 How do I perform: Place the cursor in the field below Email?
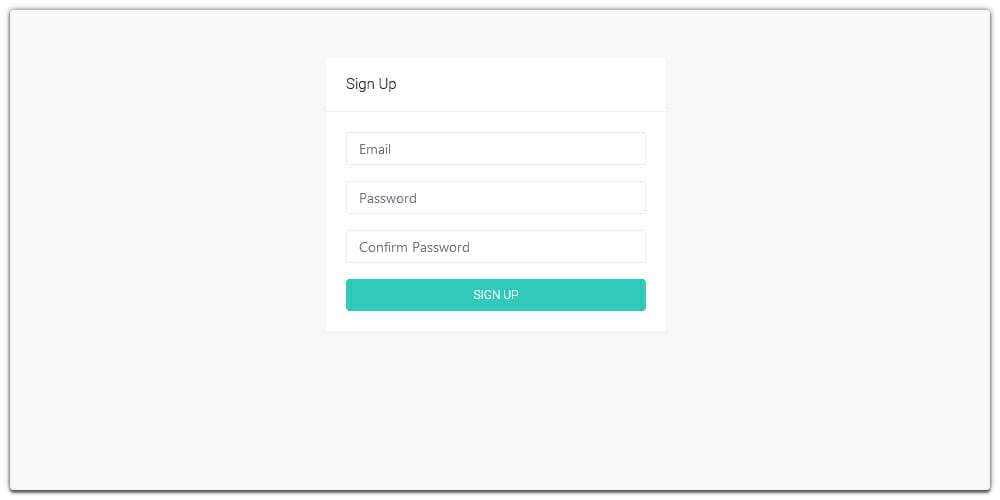click(x=496, y=198)
